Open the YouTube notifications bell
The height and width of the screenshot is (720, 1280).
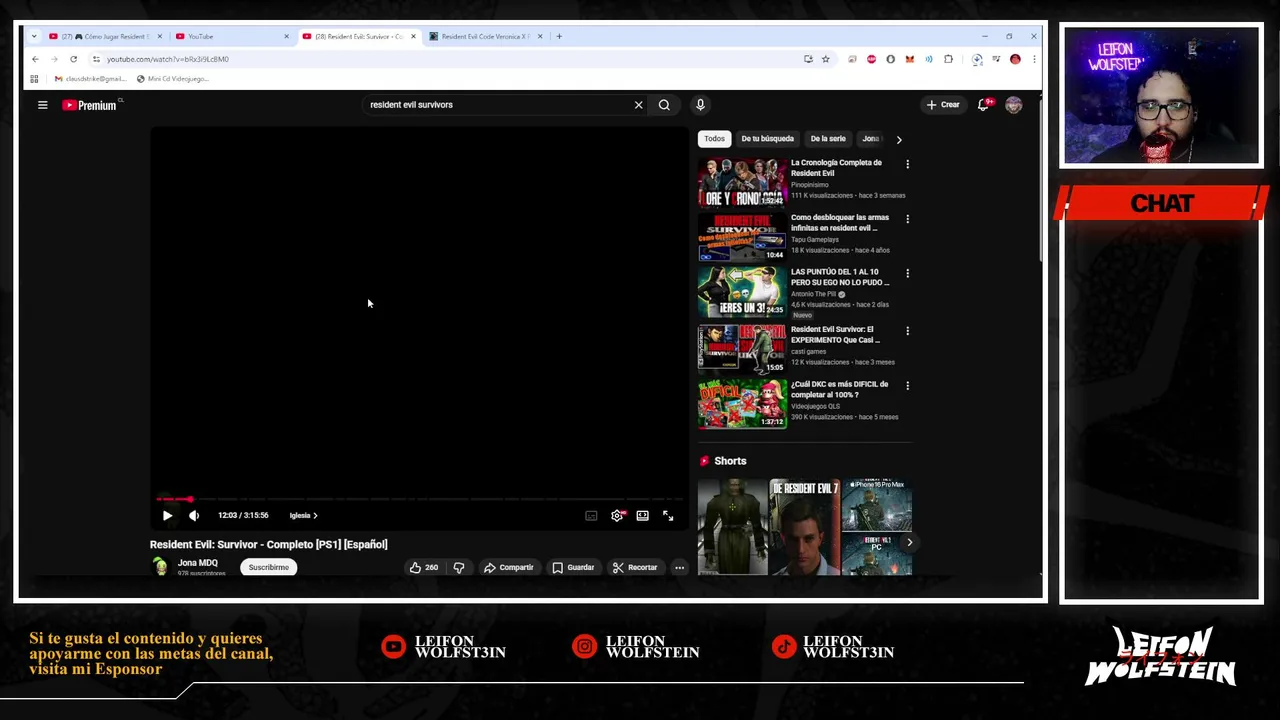click(x=984, y=105)
